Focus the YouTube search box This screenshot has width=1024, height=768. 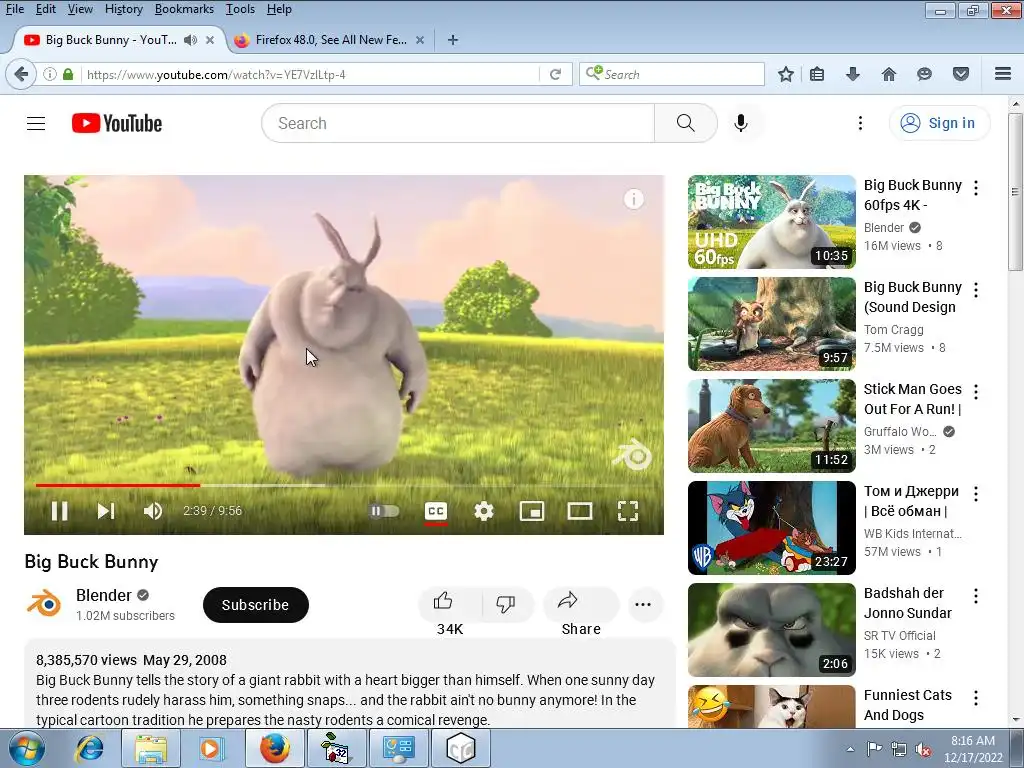pos(458,123)
